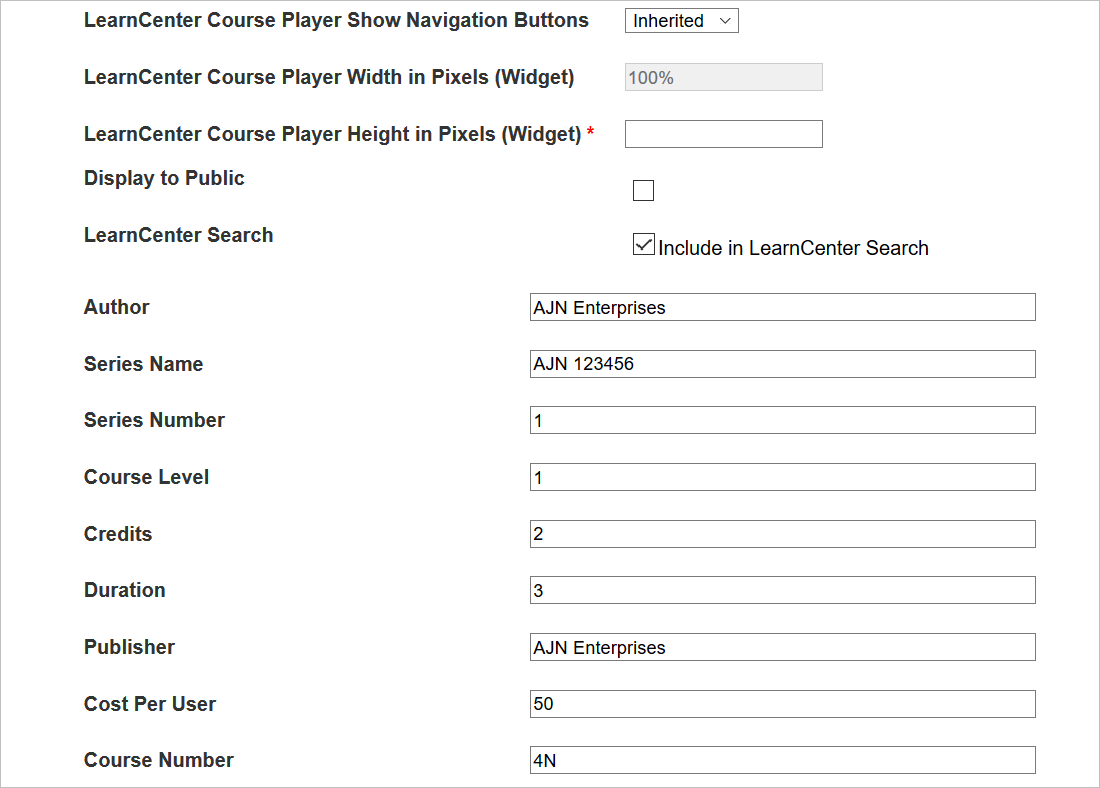
Task: Click the Course Player Width field
Action: pos(723,78)
